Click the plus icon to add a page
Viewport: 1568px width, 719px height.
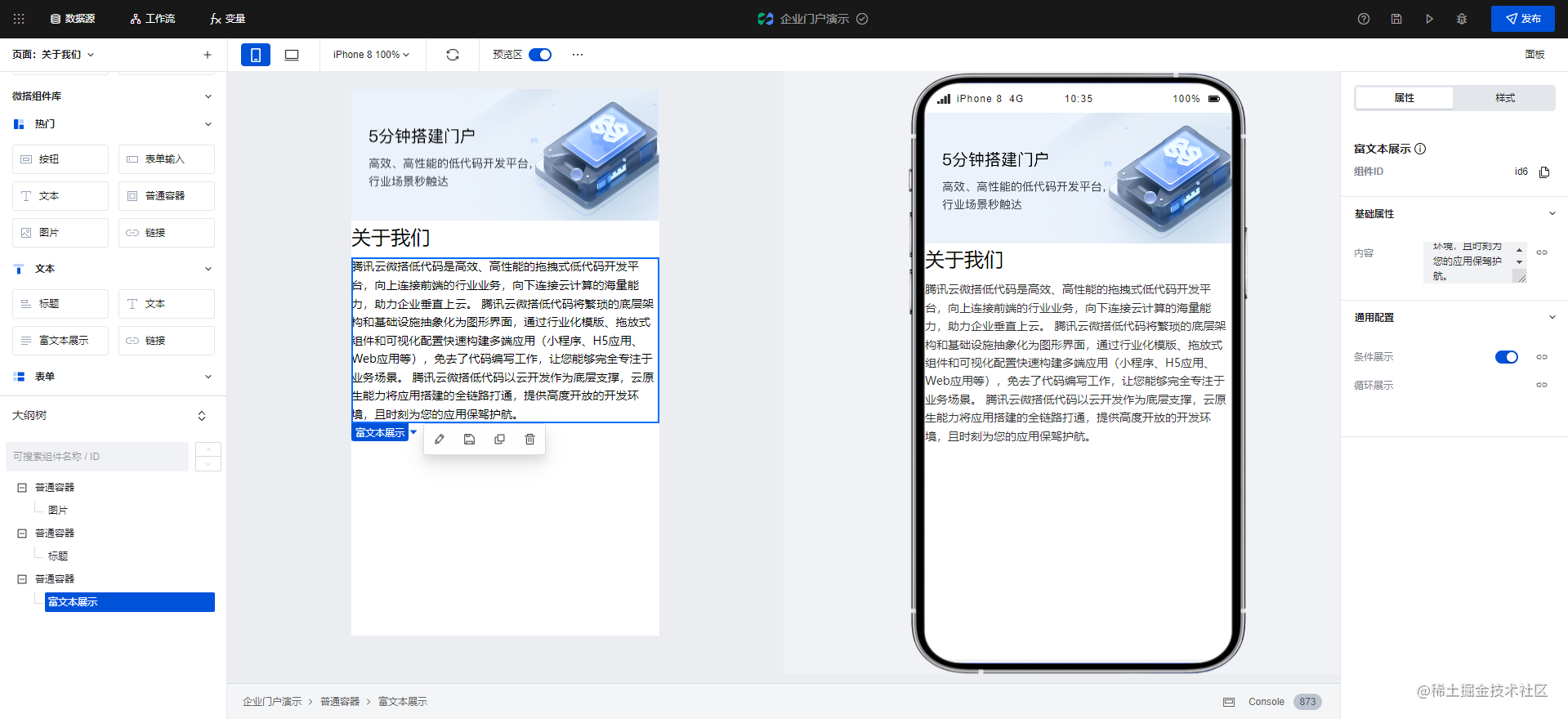pos(208,55)
